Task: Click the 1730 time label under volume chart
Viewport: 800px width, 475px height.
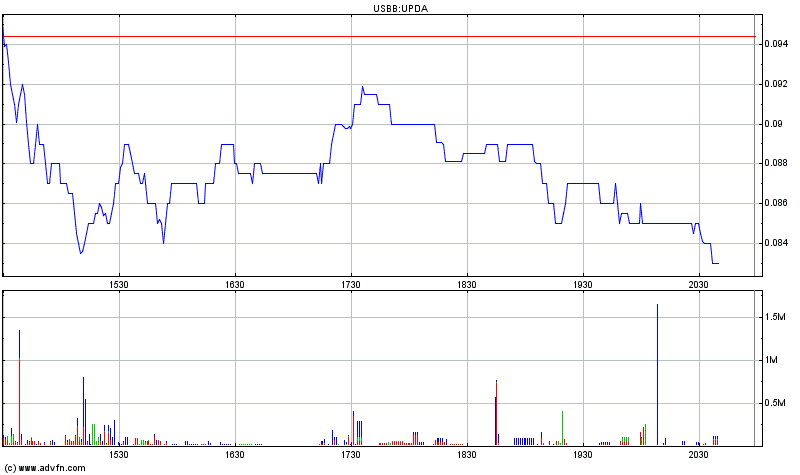Action: tap(351, 455)
